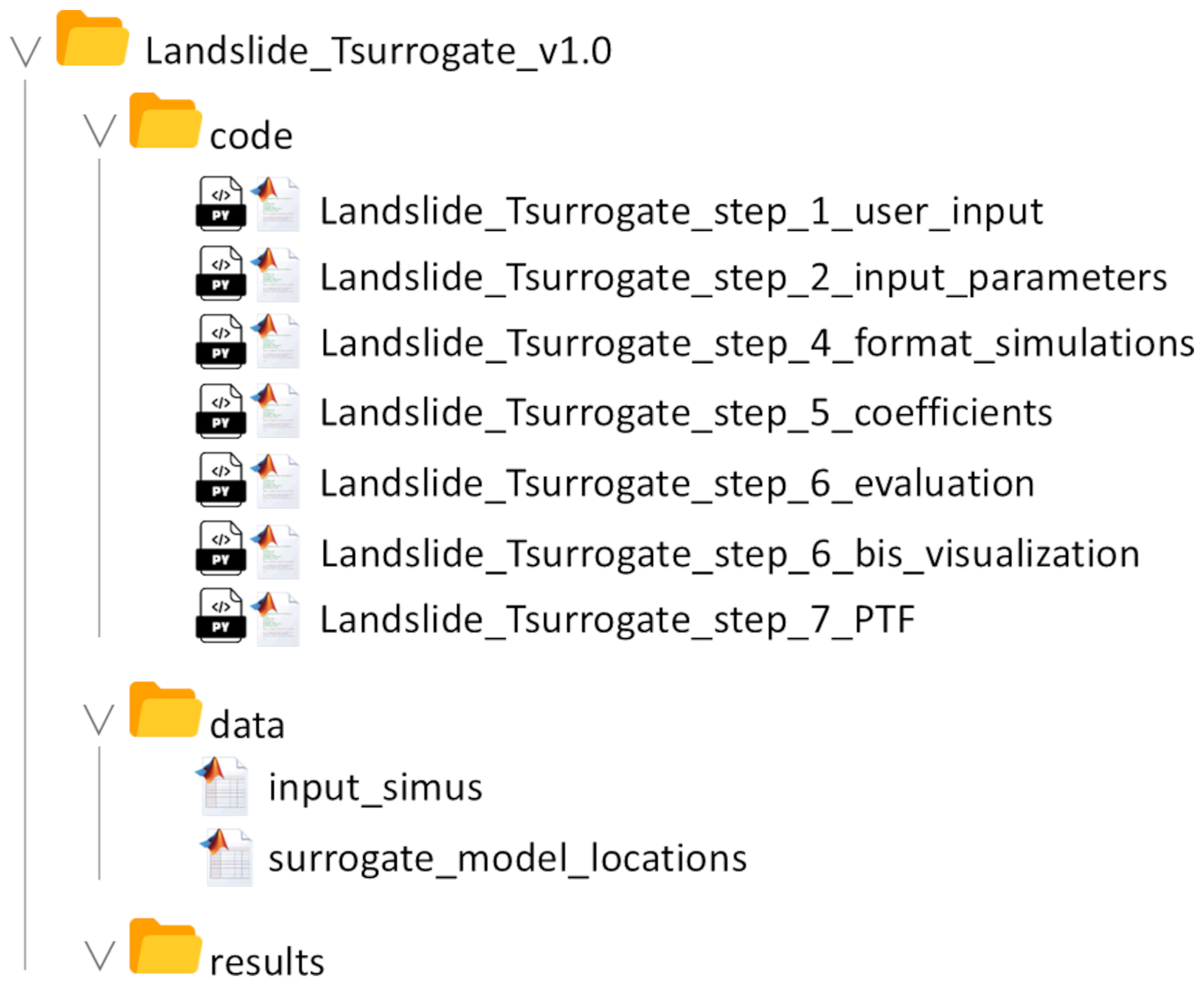The width and height of the screenshot is (1204, 986).
Task: Click the Python icon beside step_4_format_simulations
Action: pyautogui.click(x=221, y=341)
